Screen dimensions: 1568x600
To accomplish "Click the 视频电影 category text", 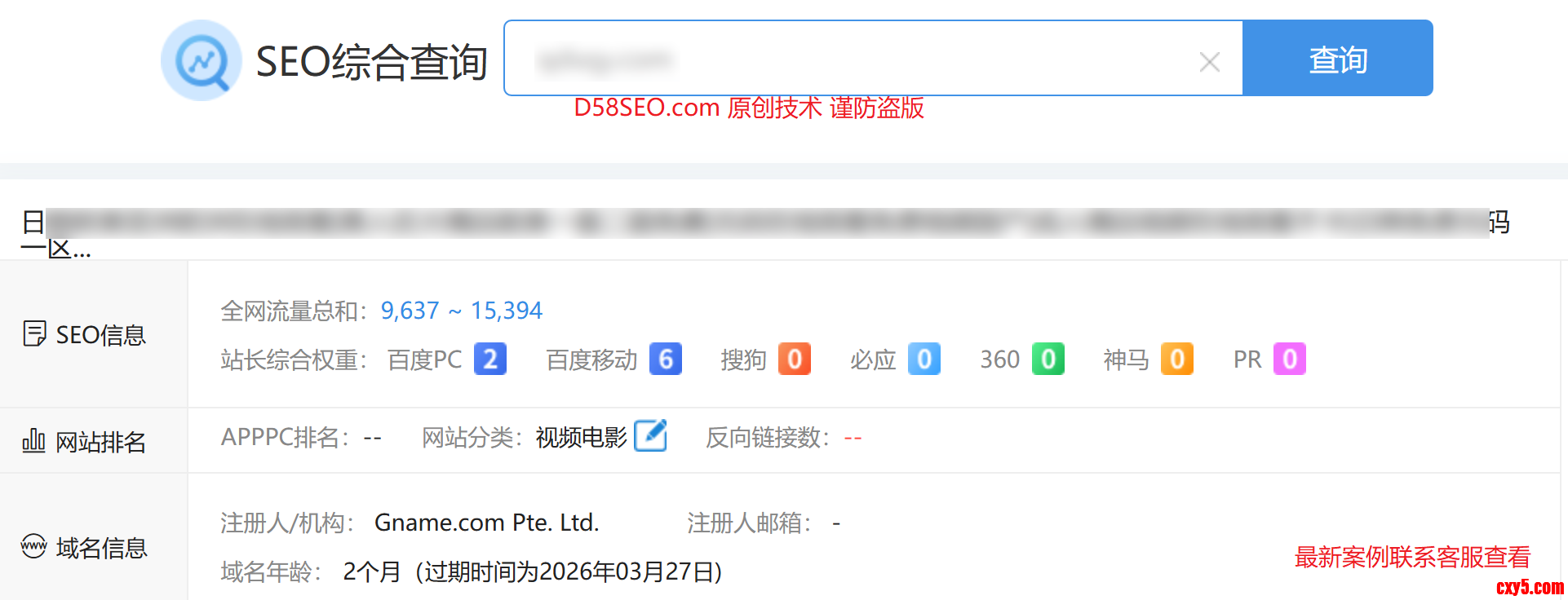I will pyautogui.click(x=581, y=438).
